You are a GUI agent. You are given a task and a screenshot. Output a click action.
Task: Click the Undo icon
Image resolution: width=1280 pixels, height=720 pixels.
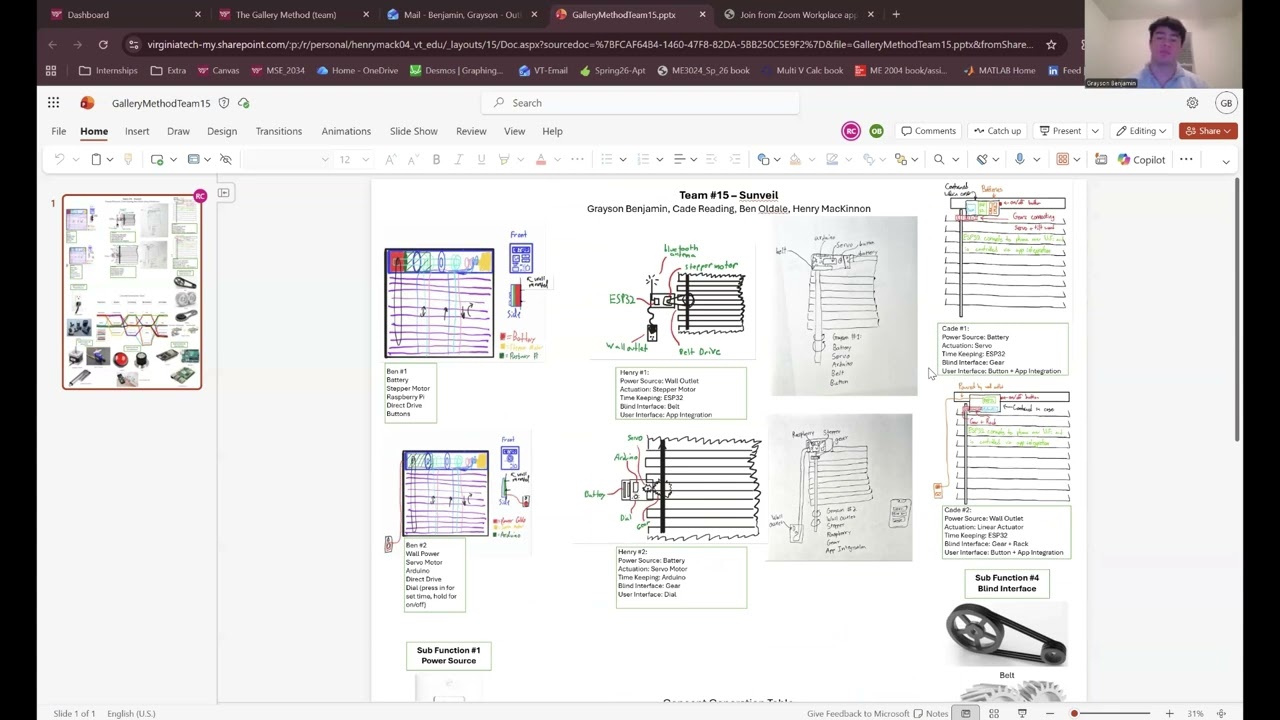[x=59, y=160]
